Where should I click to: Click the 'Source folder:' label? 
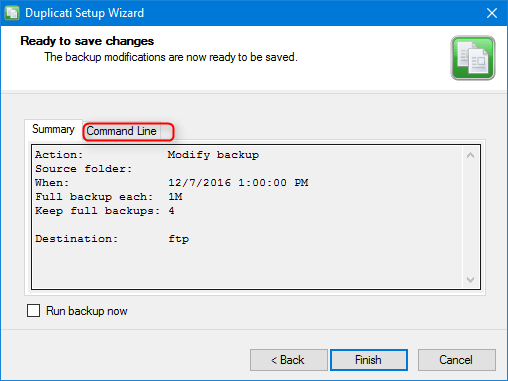pyautogui.click(x=84, y=169)
